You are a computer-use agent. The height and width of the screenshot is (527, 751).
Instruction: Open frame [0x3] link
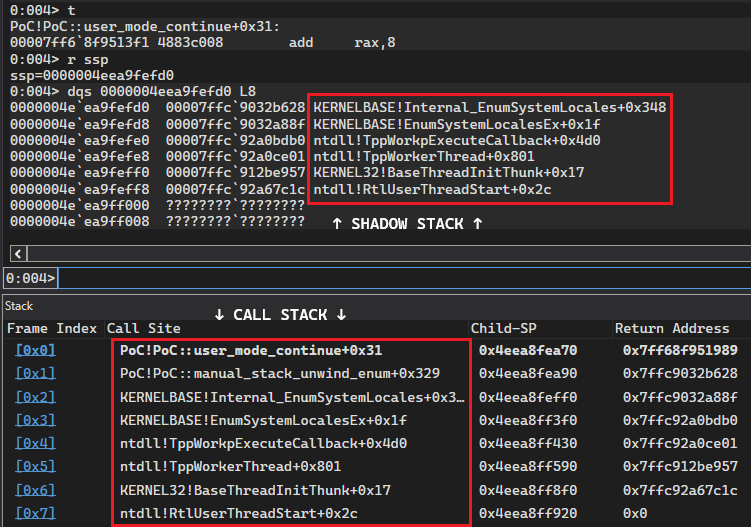coord(35,420)
